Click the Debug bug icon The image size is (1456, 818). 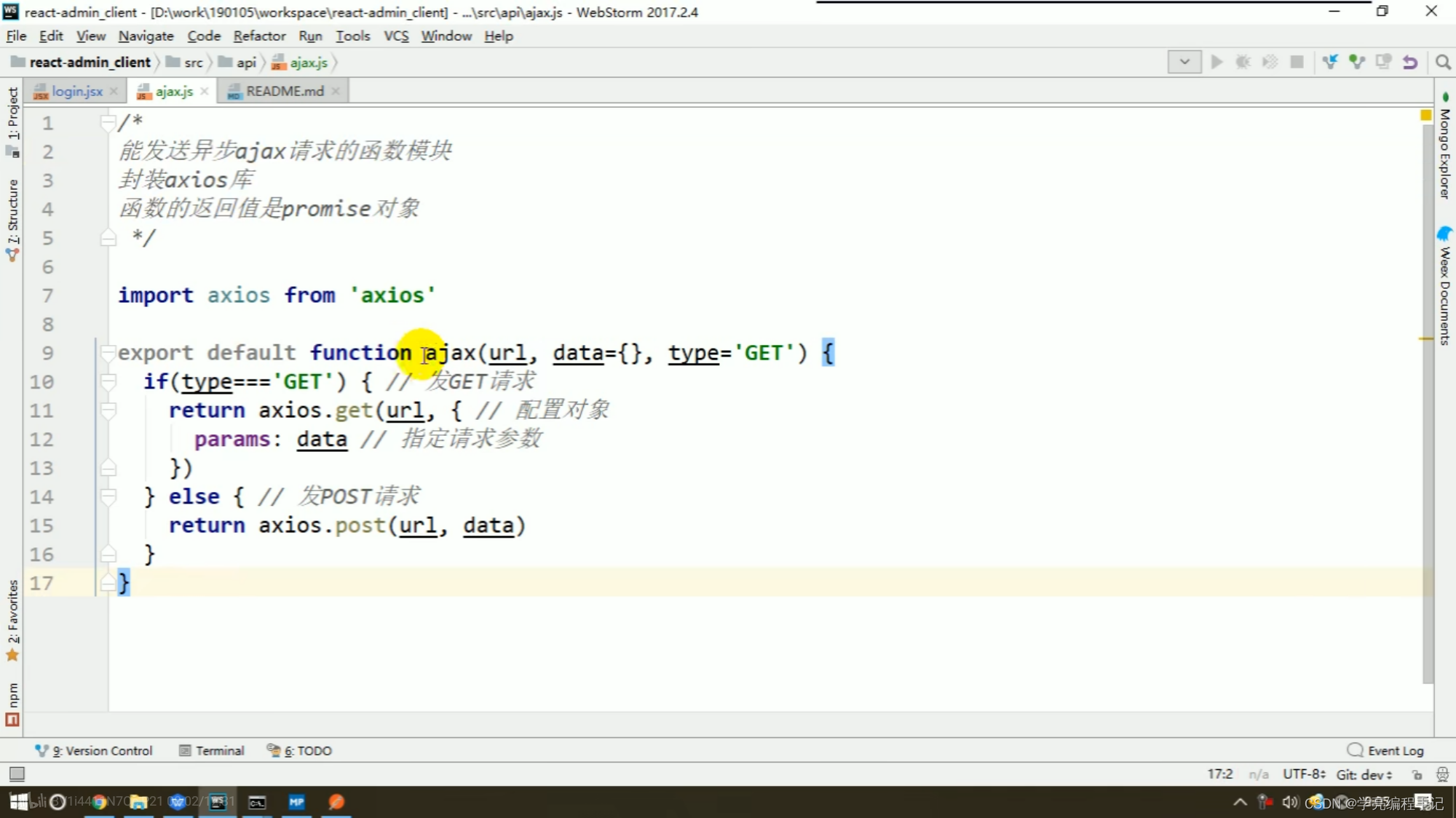point(1243,62)
